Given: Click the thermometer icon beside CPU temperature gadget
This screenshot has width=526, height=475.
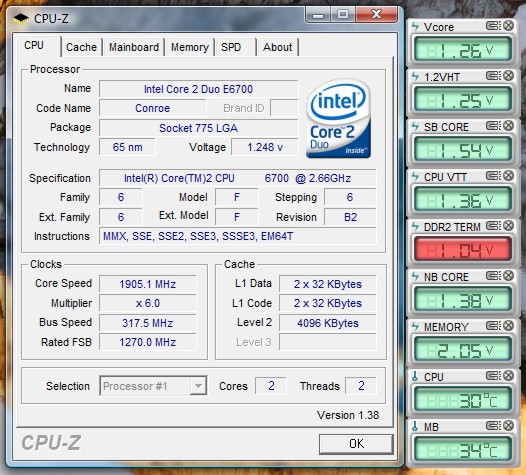Looking at the screenshot, I should click(x=415, y=376).
